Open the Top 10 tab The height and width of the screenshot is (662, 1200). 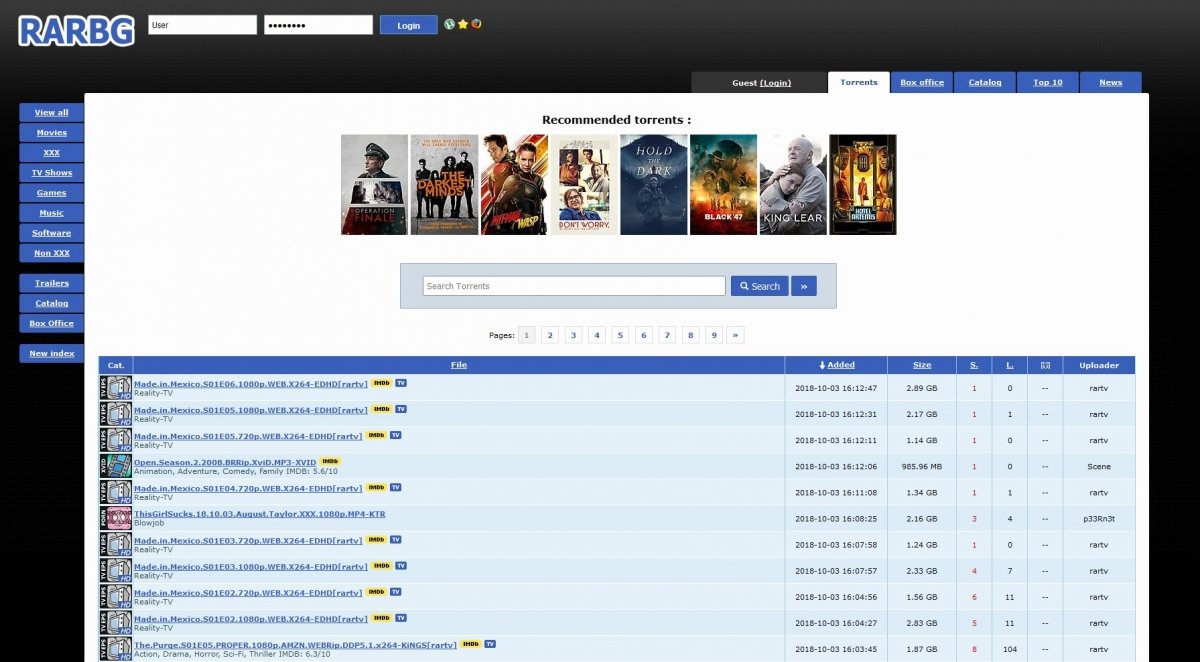click(1048, 83)
